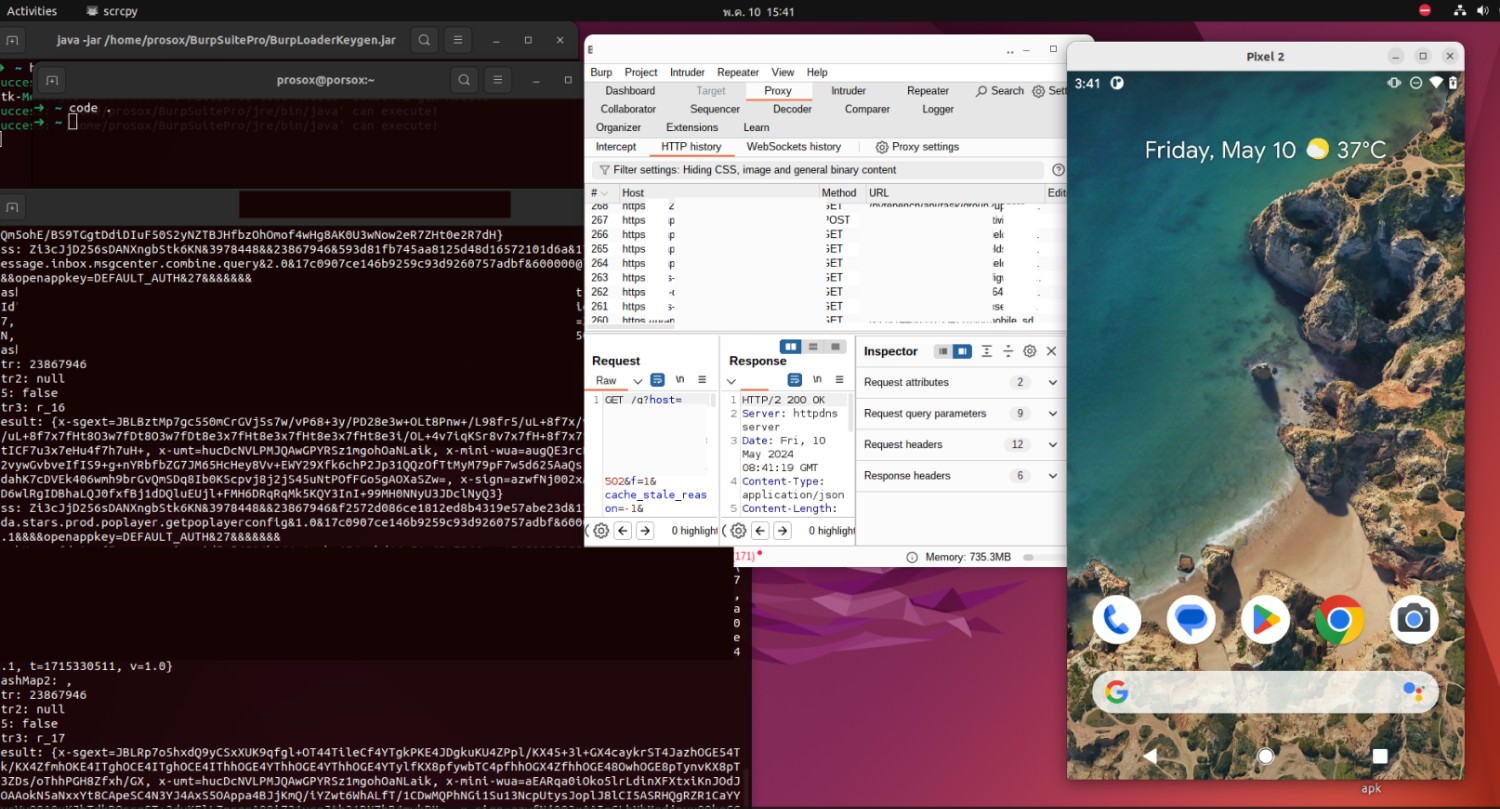Tap Google search bar on Pixel 2
The height and width of the screenshot is (809, 1500).
[x=1265, y=692]
